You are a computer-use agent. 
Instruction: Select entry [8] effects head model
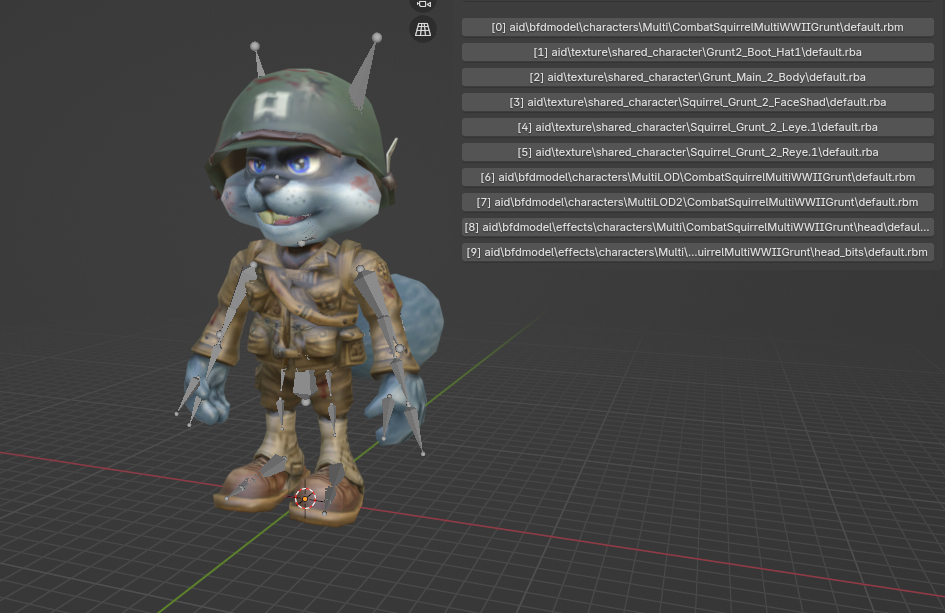click(697, 227)
